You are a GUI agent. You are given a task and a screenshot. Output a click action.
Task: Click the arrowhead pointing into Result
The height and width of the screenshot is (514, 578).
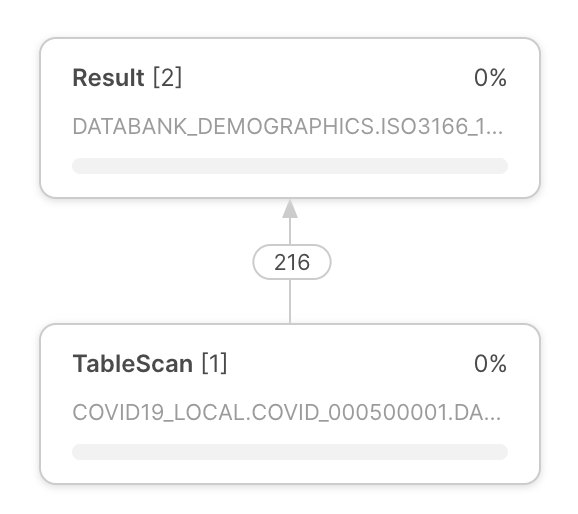click(290, 209)
